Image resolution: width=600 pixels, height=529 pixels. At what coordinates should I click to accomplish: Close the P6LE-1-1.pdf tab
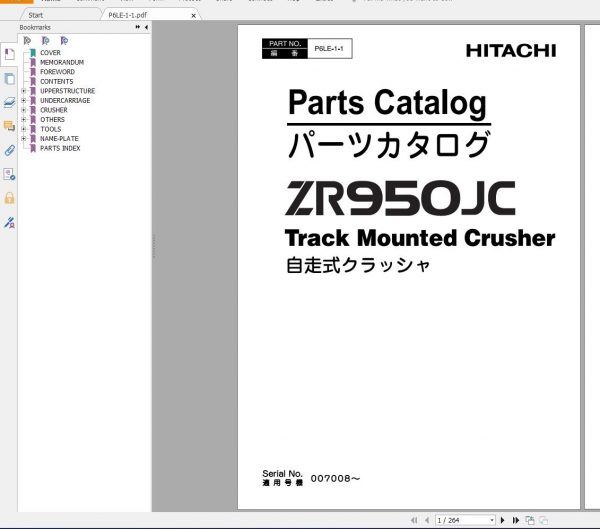pos(194,16)
